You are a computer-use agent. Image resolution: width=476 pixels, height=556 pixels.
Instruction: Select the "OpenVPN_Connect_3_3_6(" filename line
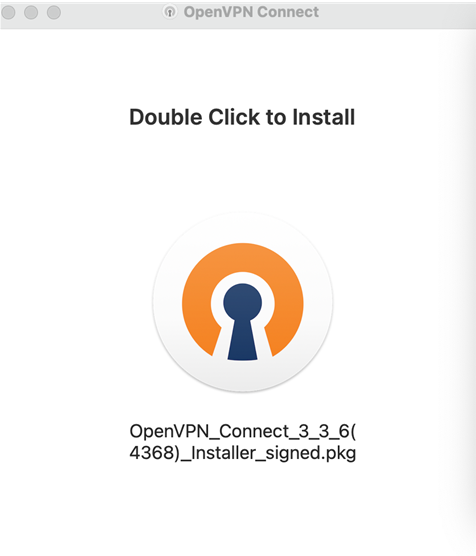(x=243, y=431)
